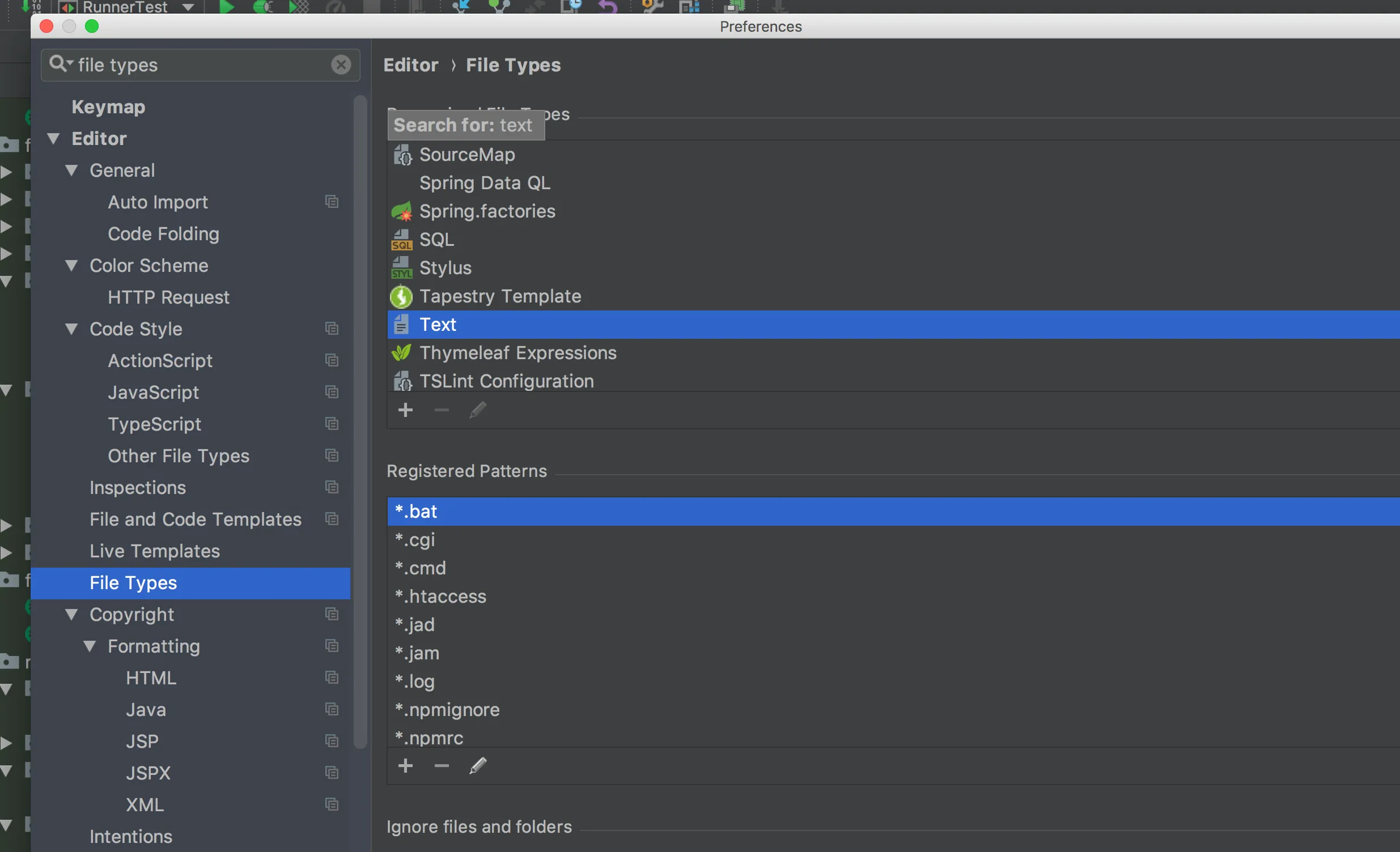
Task: Click edit pencil under Registered Patterns list
Action: pyautogui.click(x=478, y=766)
